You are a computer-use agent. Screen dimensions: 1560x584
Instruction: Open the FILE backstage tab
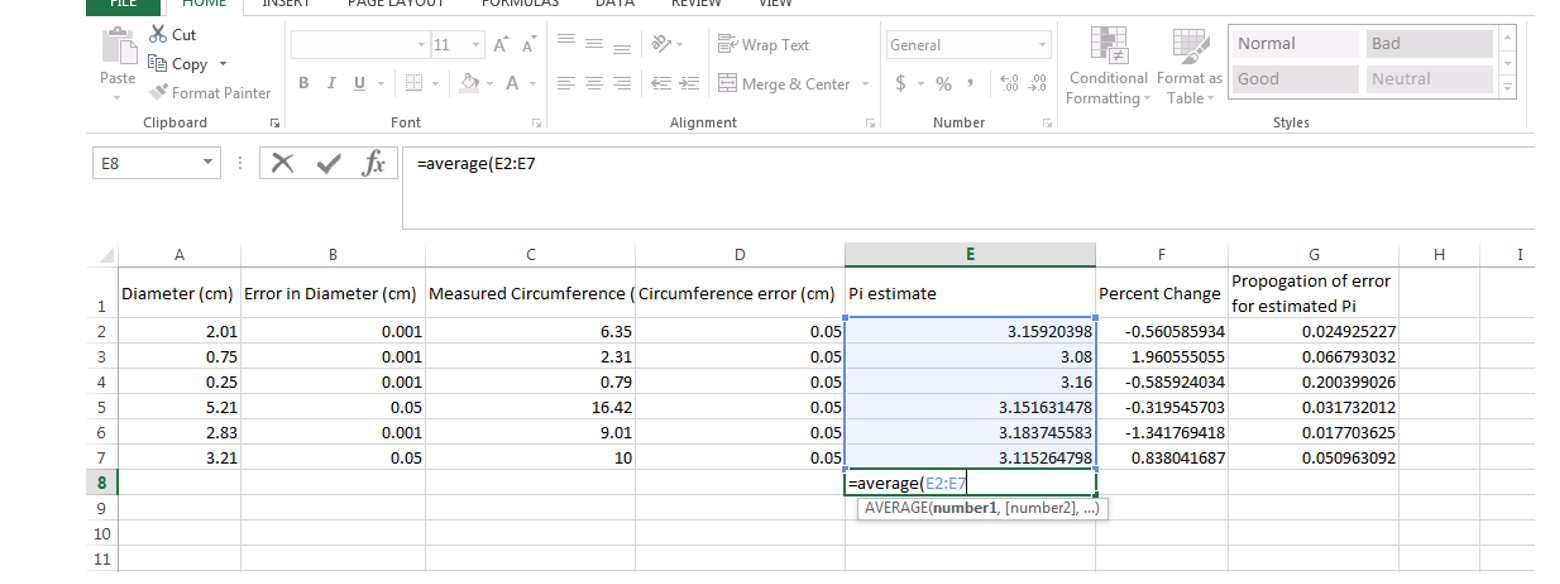click(x=124, y=5)
